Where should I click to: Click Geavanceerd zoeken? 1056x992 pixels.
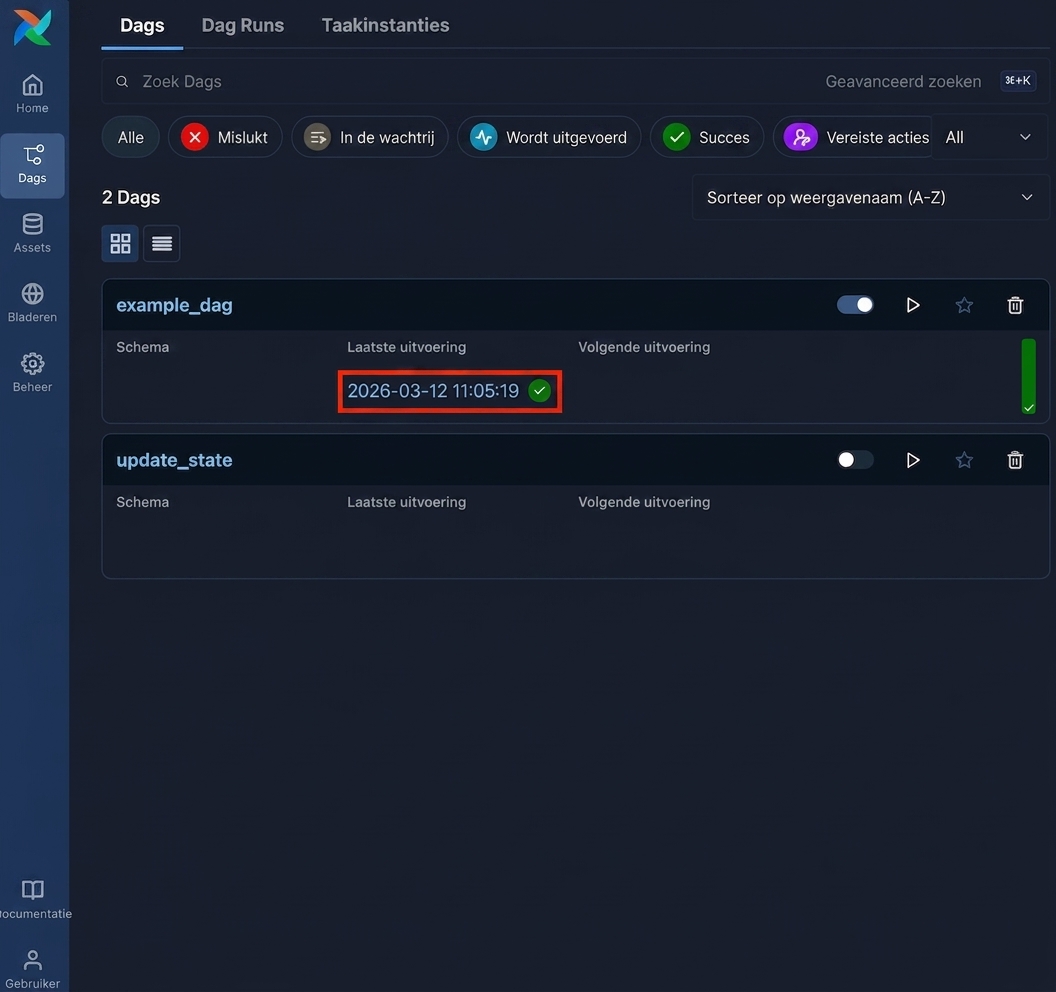coord(903,81)
